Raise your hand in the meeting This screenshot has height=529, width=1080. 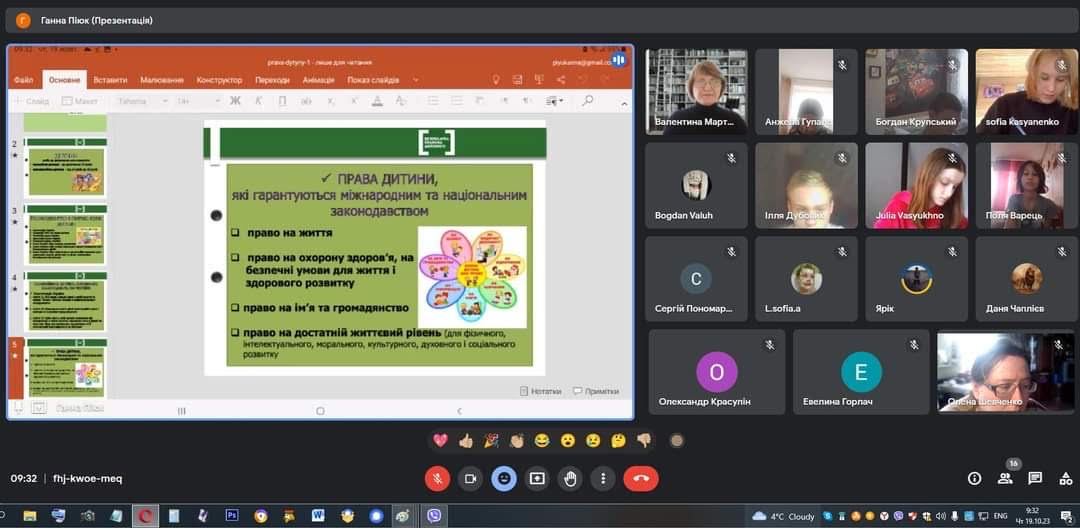570,478
